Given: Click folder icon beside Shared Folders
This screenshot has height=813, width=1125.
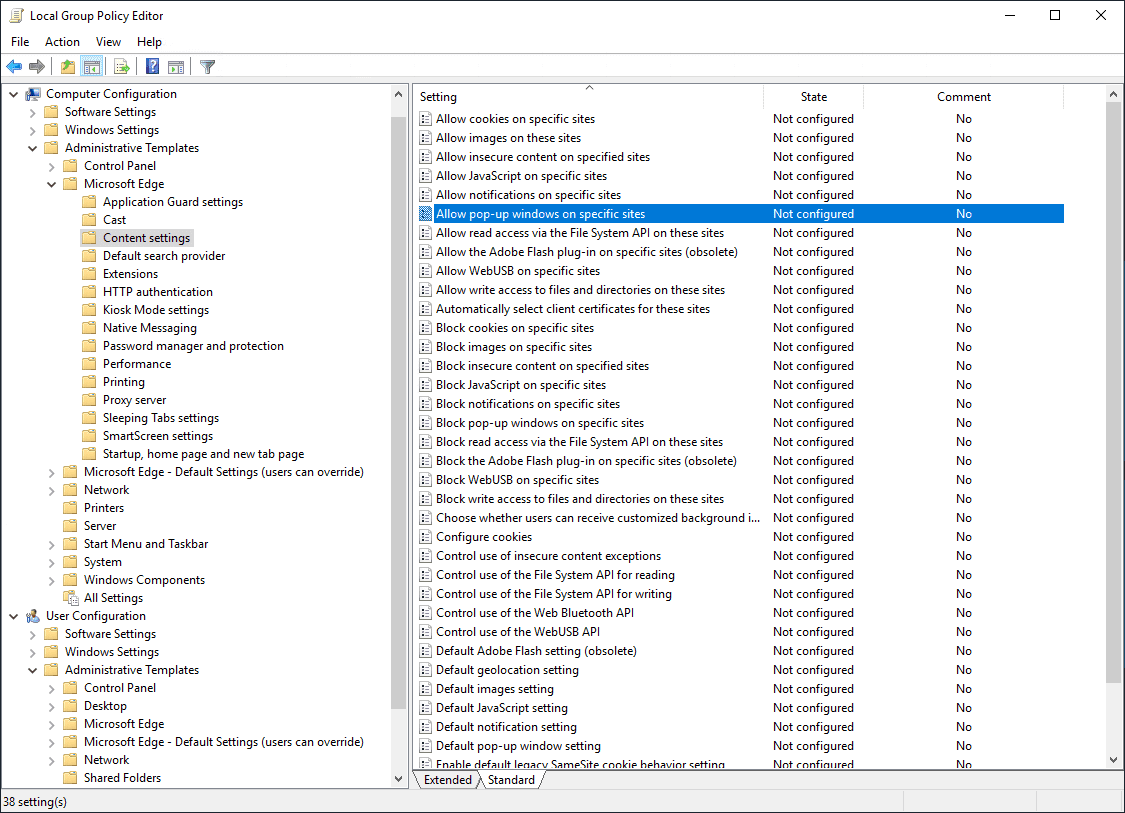Looking at the screenshot, I should 70,777.
